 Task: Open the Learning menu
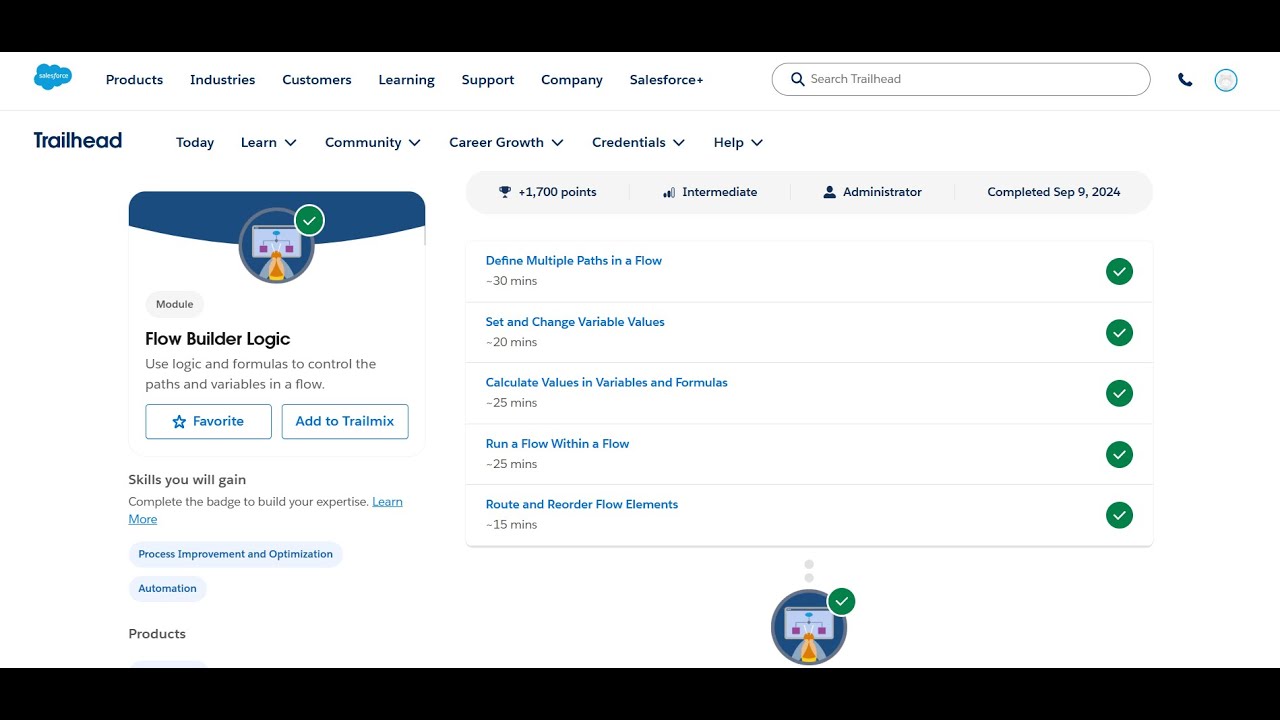click(x=406, y=80)
